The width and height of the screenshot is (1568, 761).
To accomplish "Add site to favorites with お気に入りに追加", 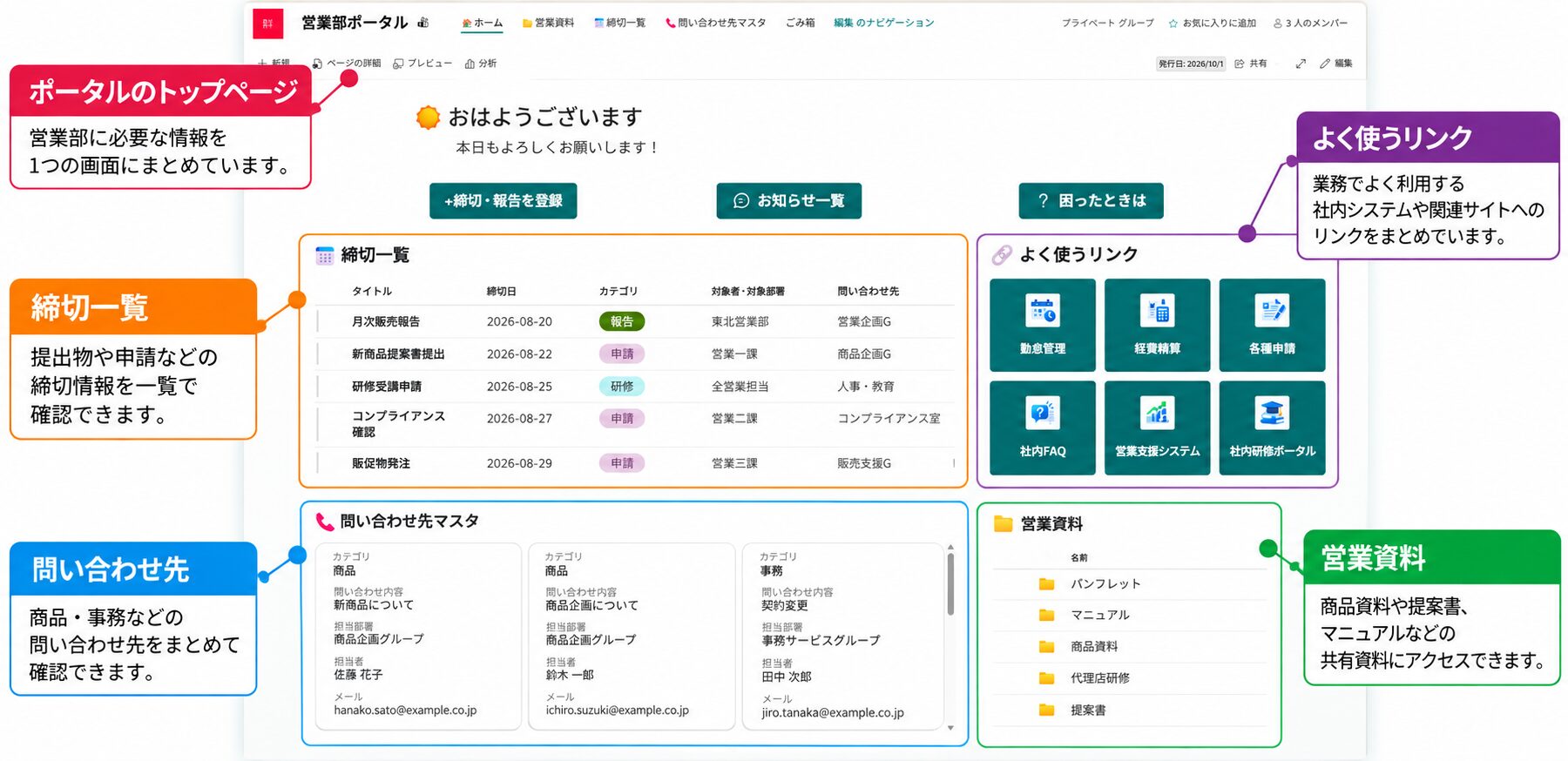I will (x=1213, y=24).
